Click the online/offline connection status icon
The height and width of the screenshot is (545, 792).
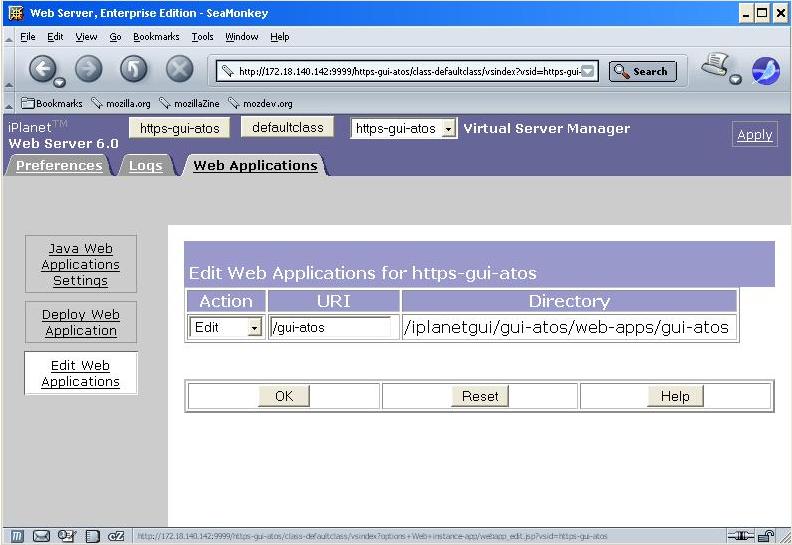click(x=740, y=536)
